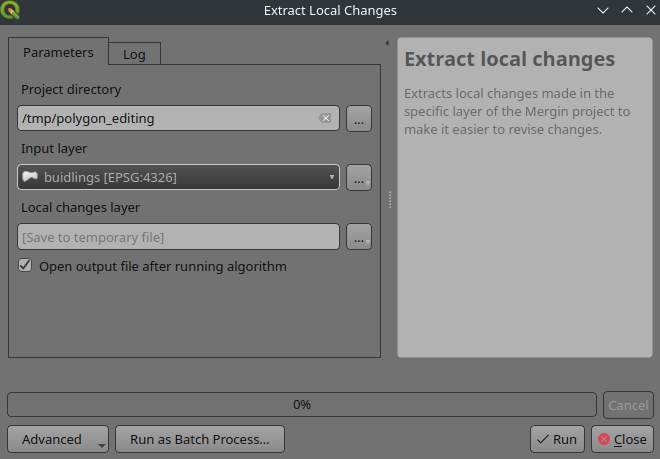Open the Advanced options menu

coord(58,439)
